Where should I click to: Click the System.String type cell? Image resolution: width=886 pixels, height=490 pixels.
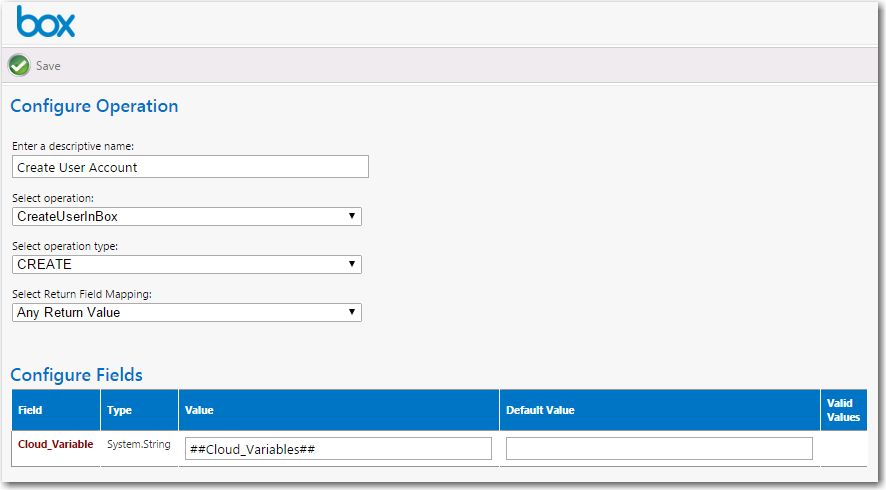(x=137, y=444)
